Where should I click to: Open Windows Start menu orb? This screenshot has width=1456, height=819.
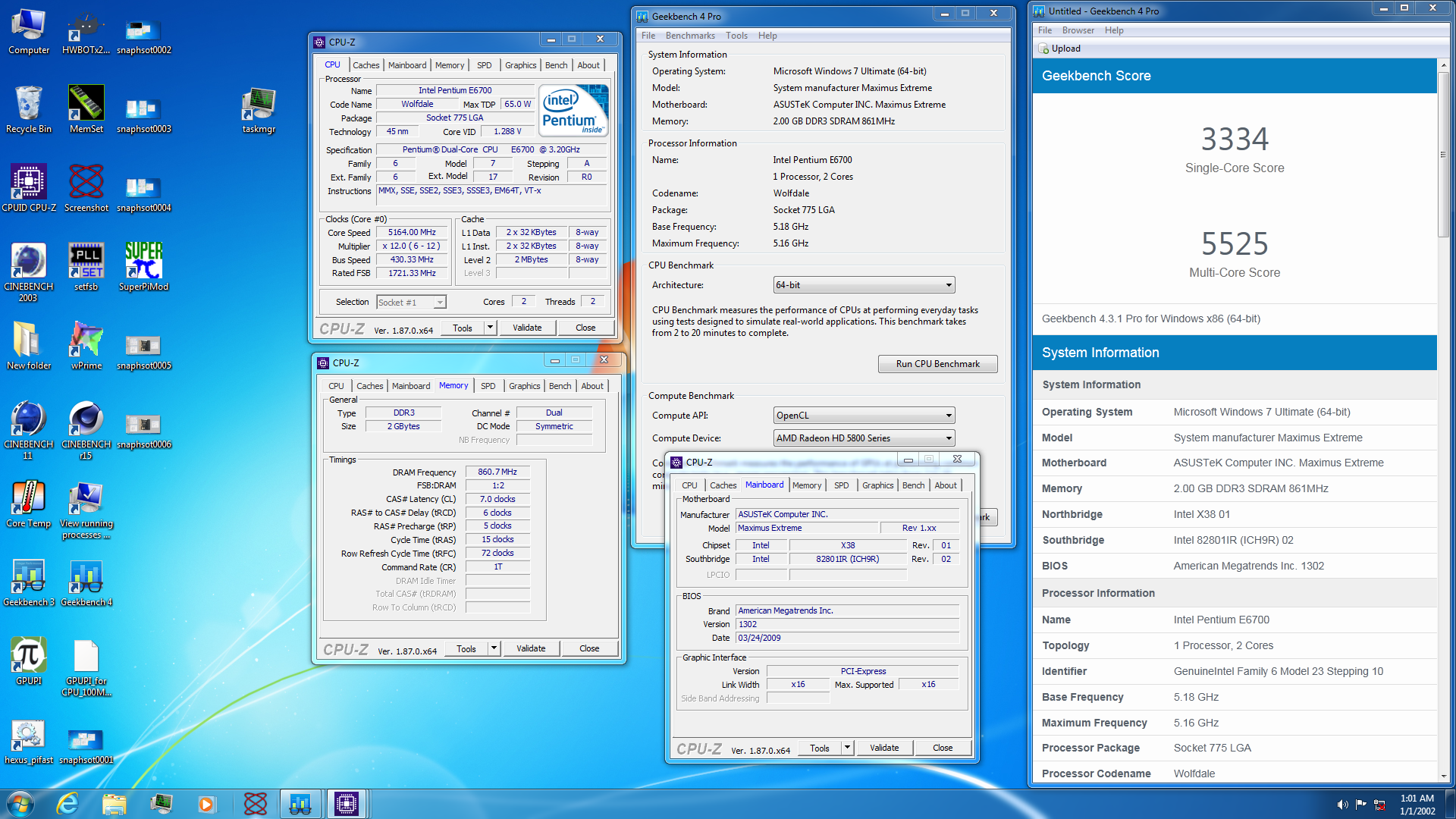pyautogui.click(x=20, y=804)
